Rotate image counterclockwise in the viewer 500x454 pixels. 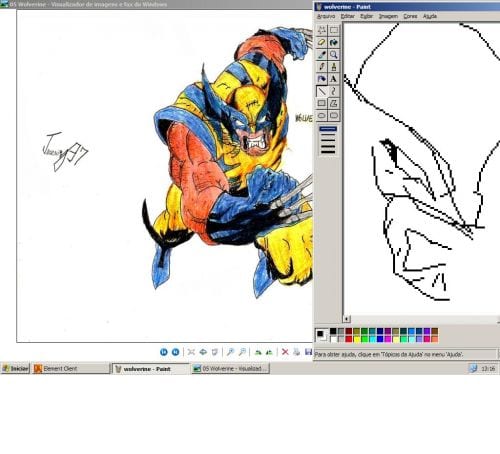click(269, 352)
